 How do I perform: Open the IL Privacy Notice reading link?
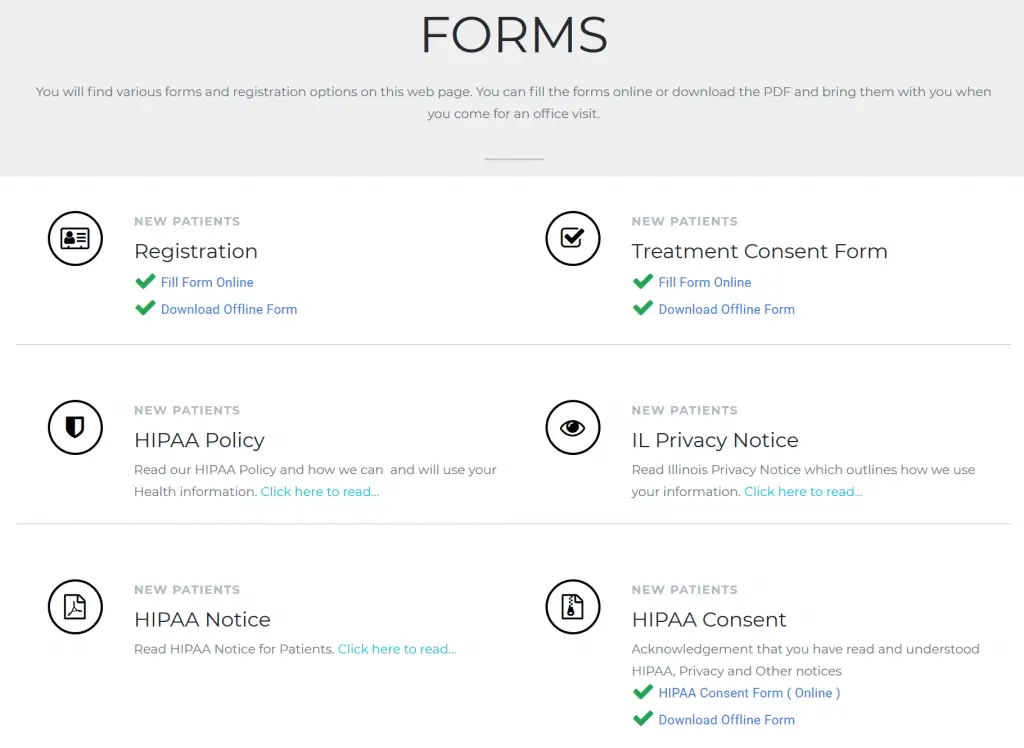pos(802,491)
